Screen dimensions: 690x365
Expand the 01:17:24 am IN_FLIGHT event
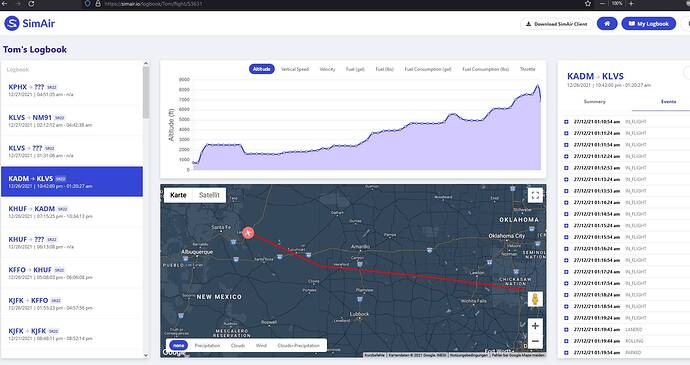[566, 272]
